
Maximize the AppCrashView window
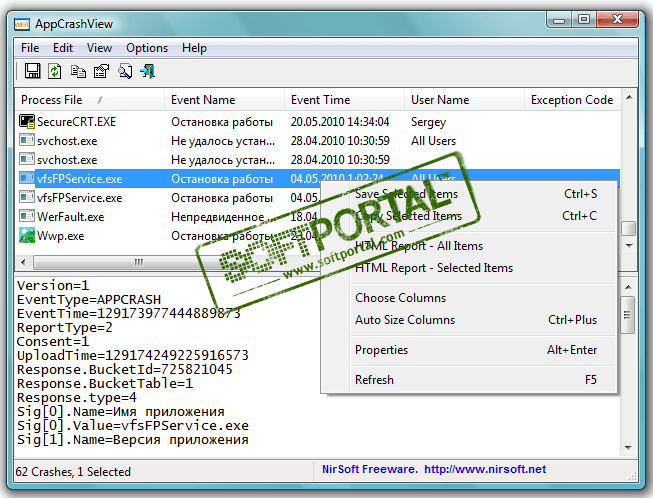(584, 20)
